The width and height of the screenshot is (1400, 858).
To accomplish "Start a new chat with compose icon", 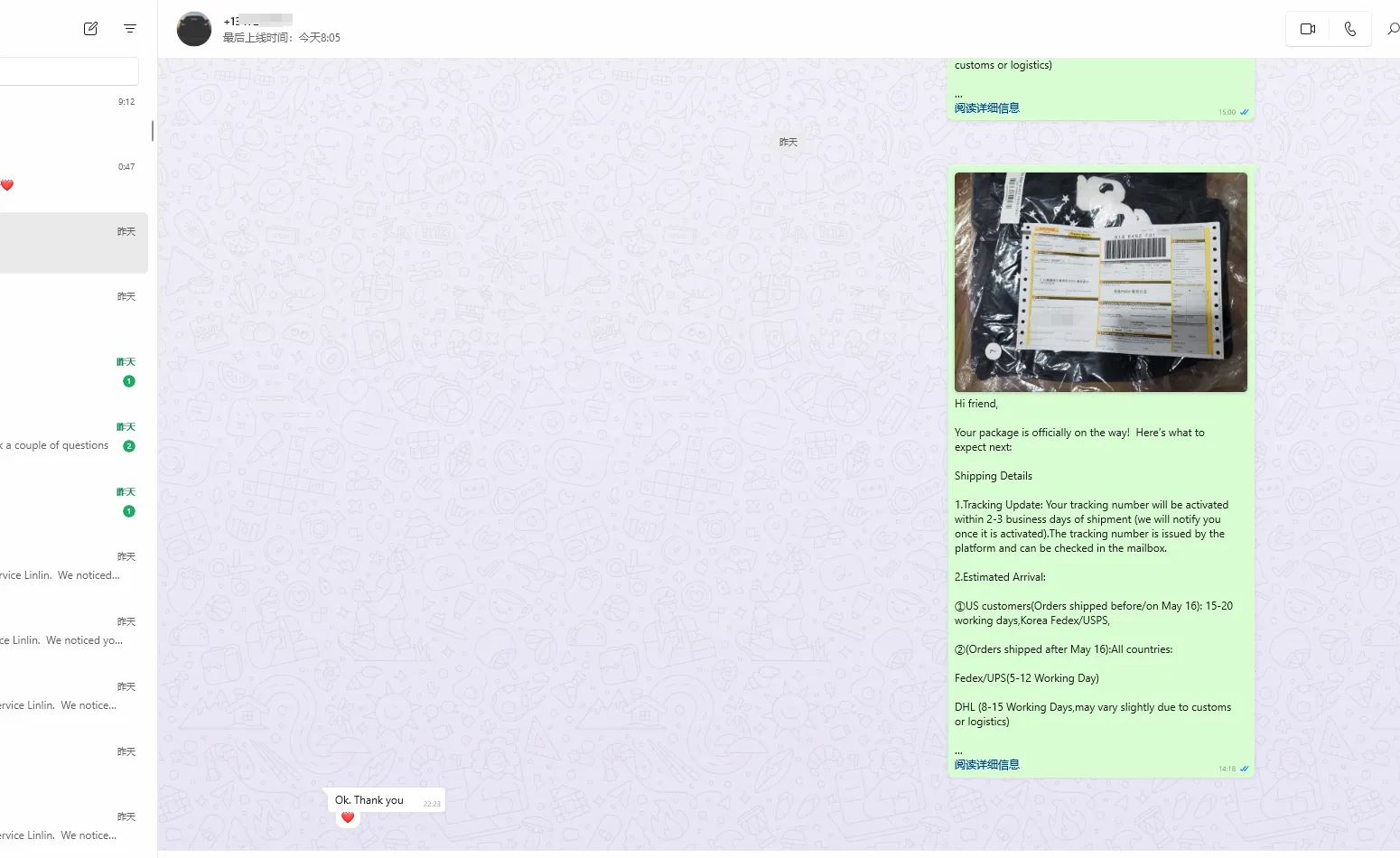I will click(x=90, y=29).
